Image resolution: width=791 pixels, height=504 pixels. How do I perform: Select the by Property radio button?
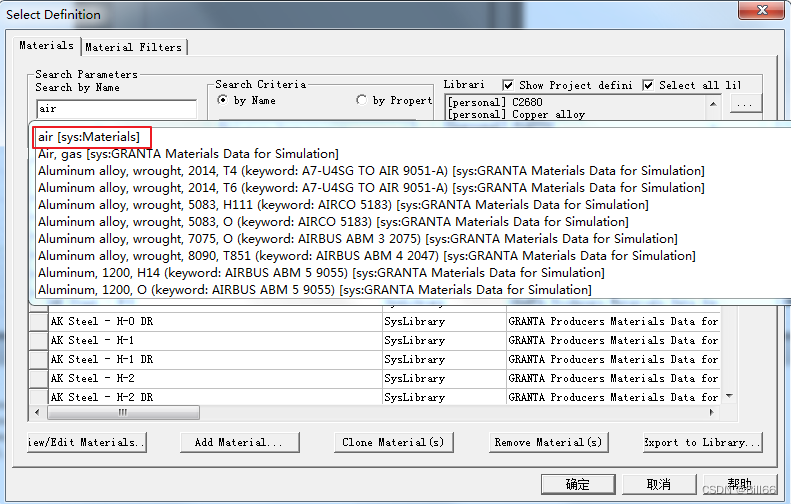361,100
